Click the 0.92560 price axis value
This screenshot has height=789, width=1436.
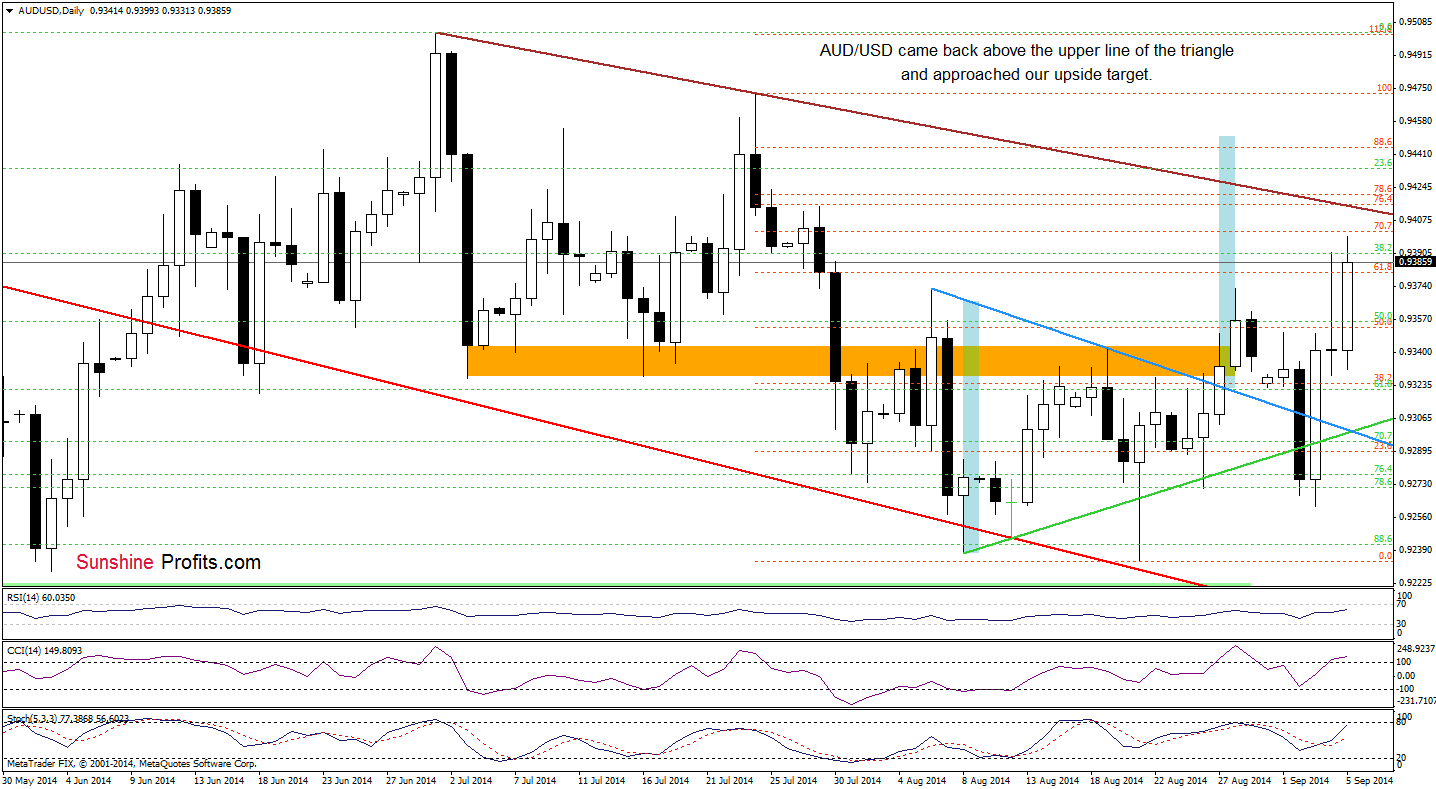click(1414, 517)
